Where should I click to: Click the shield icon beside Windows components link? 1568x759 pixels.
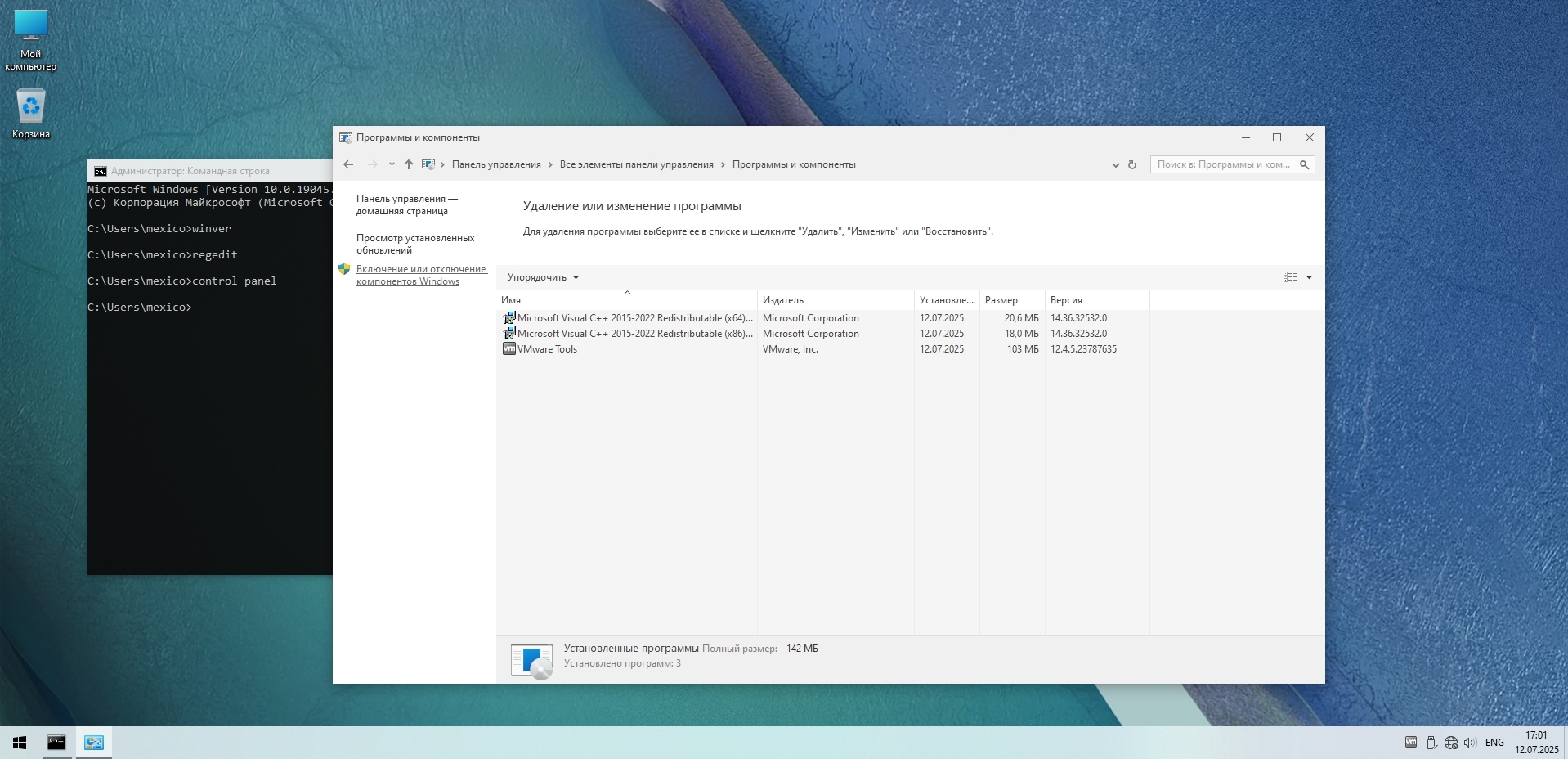[x=344, y=269]
